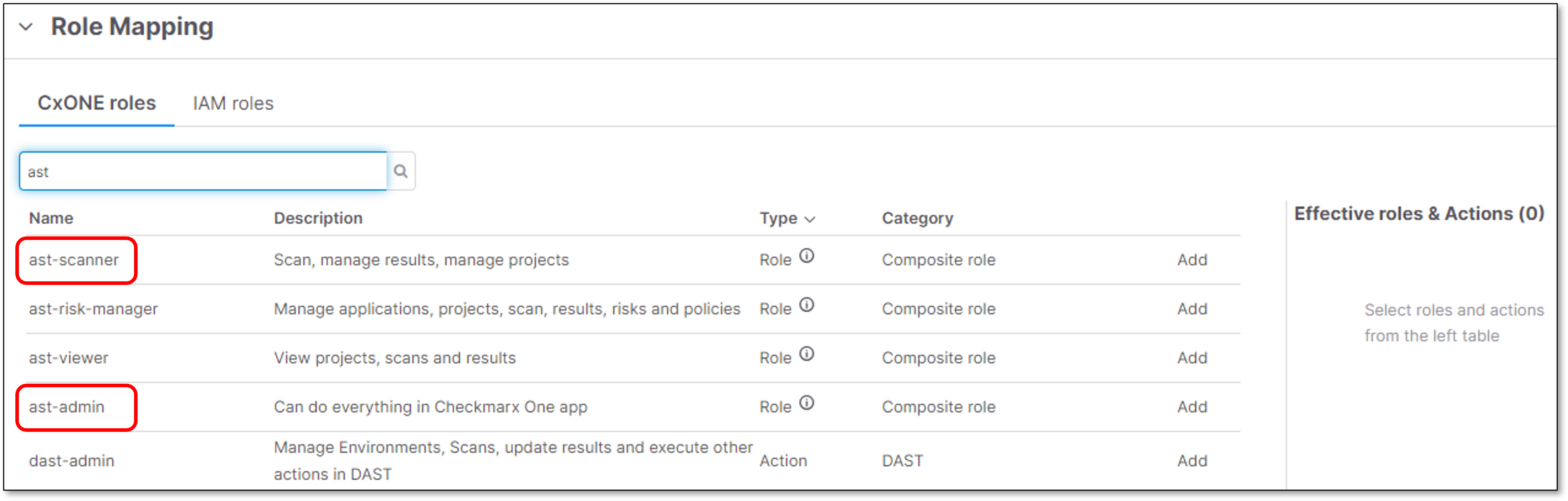
Task: Select the ast-admin role name
Action: 66,407
